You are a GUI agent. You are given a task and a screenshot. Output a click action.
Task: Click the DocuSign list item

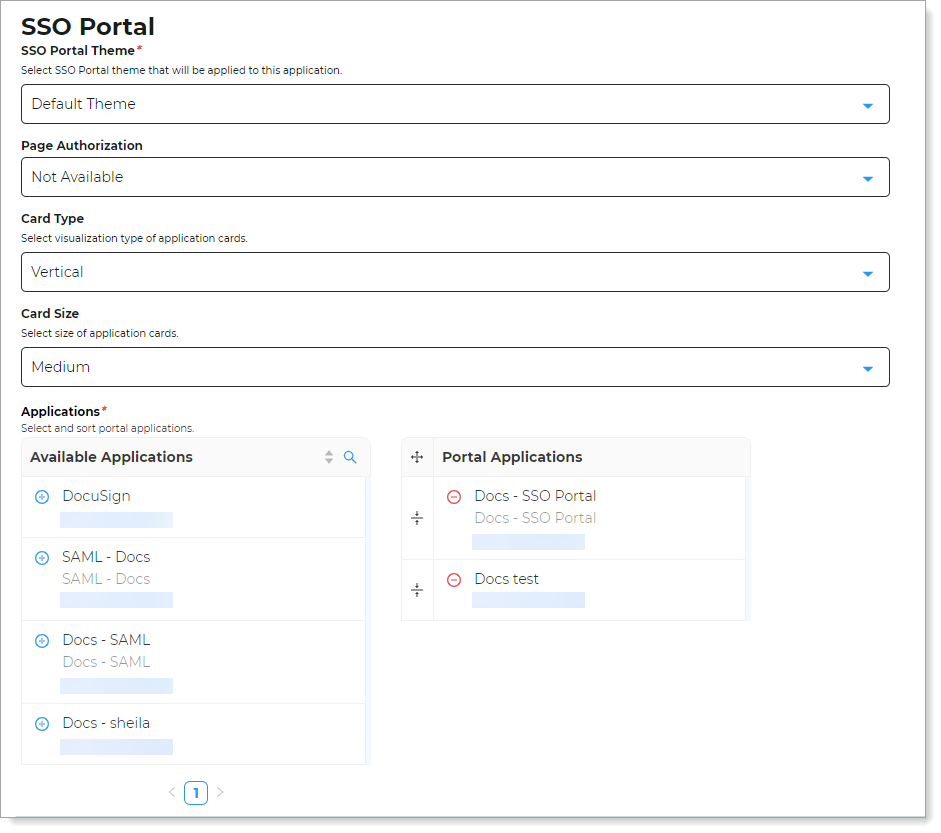click(98, 496)
